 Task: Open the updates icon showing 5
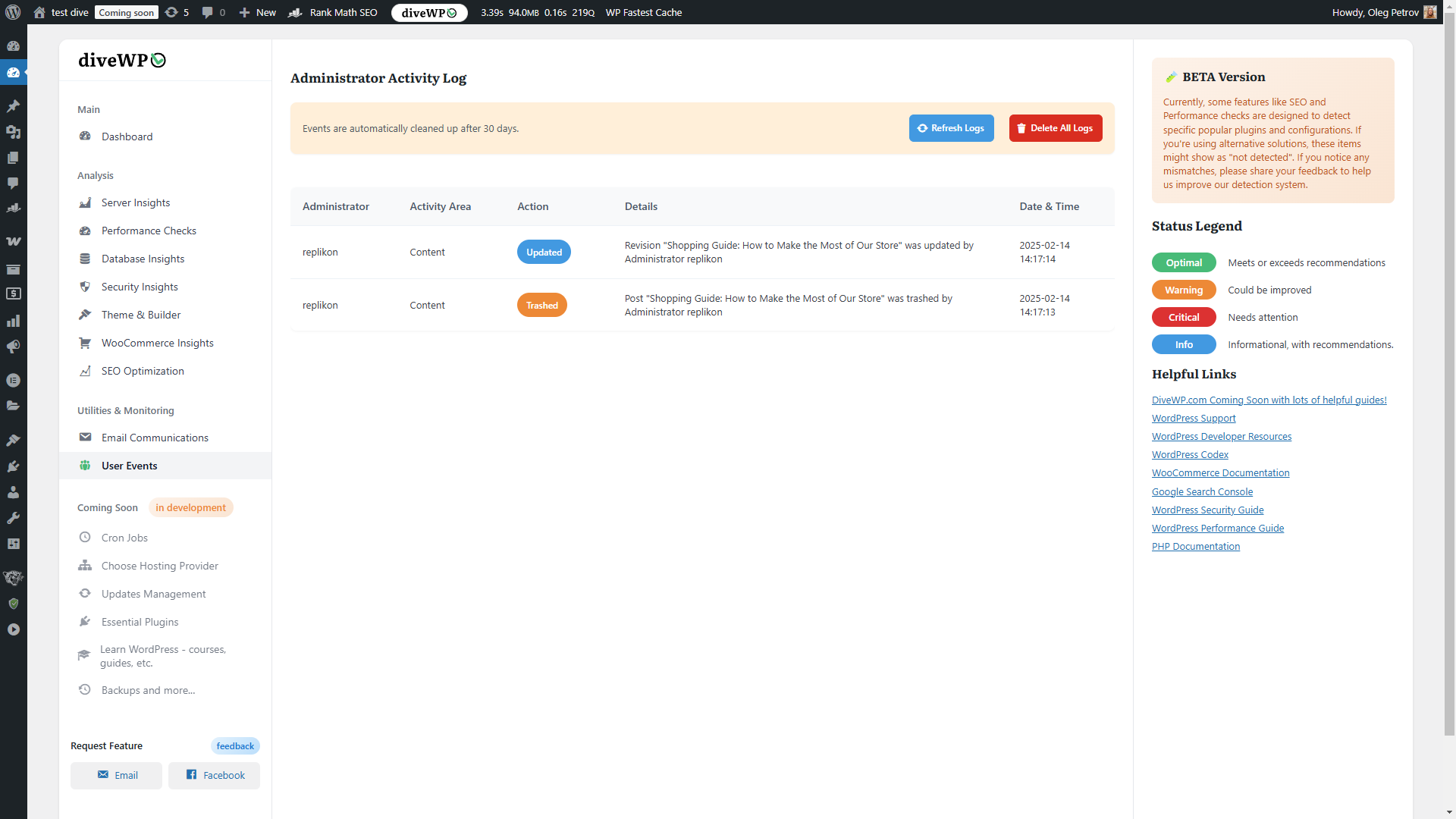point(176,12)
